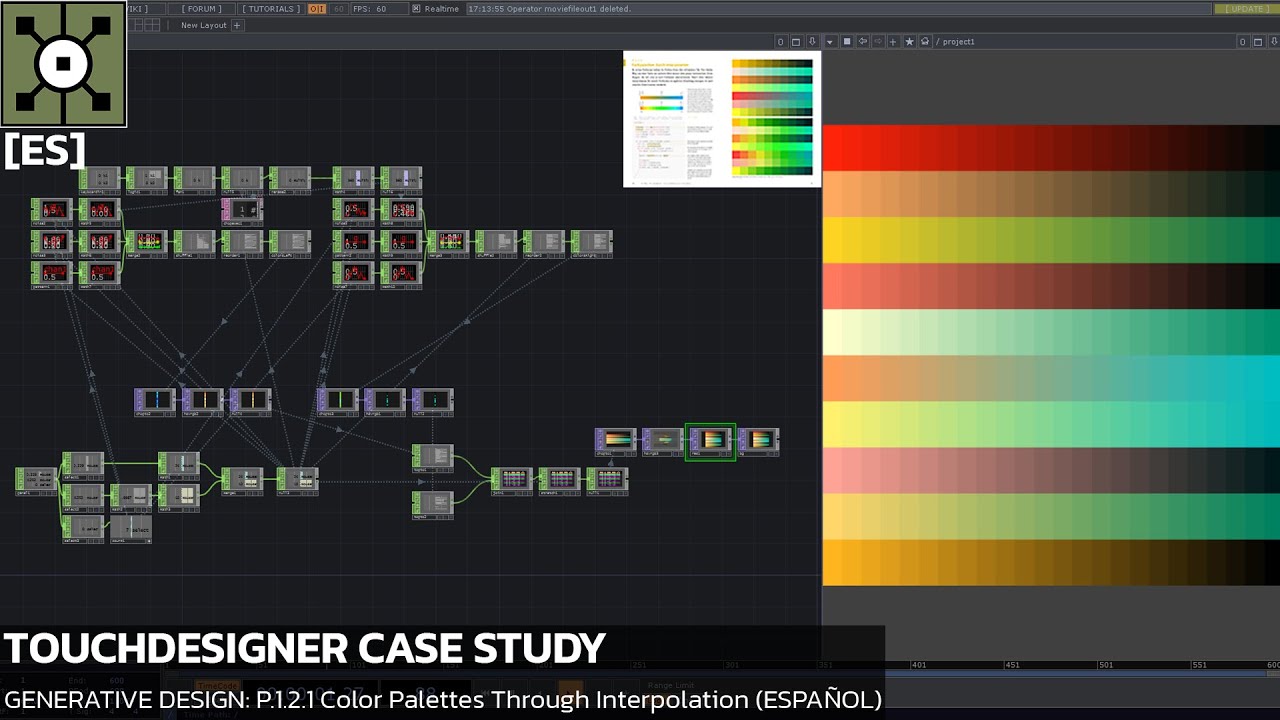Open the TUTORIALS link in top bar
The height and width of the screenshot is (720, 1280).
tap(272, 9)
